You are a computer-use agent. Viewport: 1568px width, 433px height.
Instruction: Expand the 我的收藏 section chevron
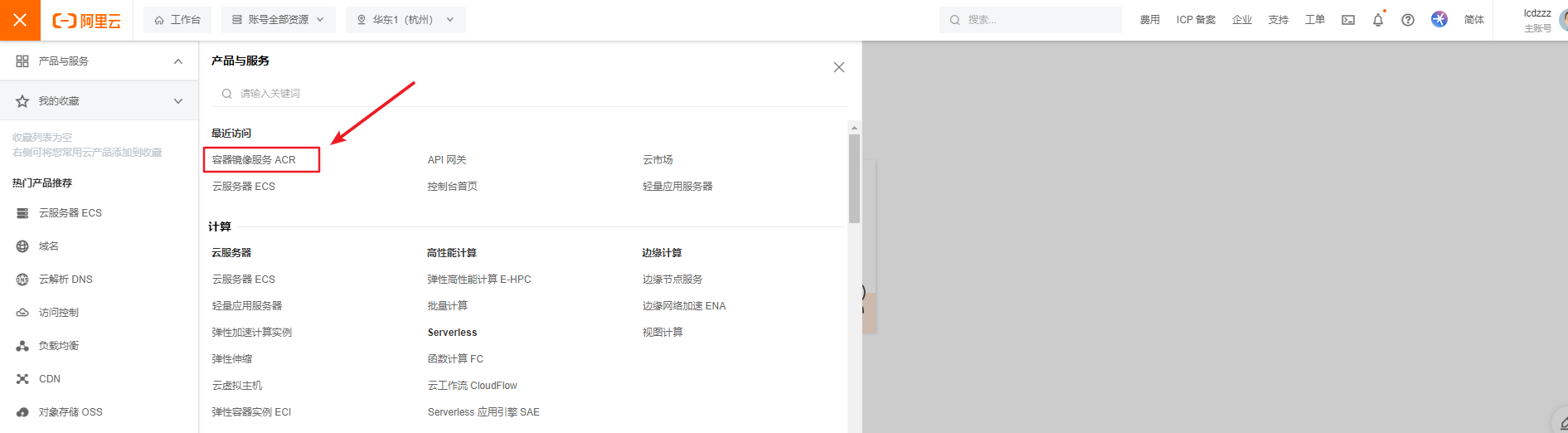pyautogui.click(x=178, y=101)
